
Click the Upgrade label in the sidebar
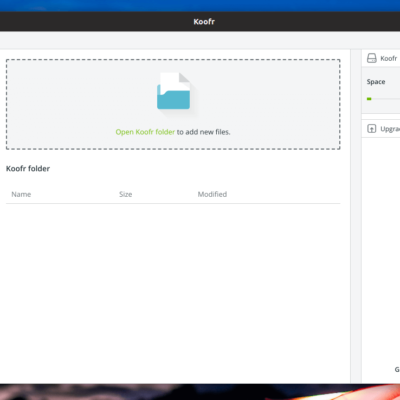390,129
